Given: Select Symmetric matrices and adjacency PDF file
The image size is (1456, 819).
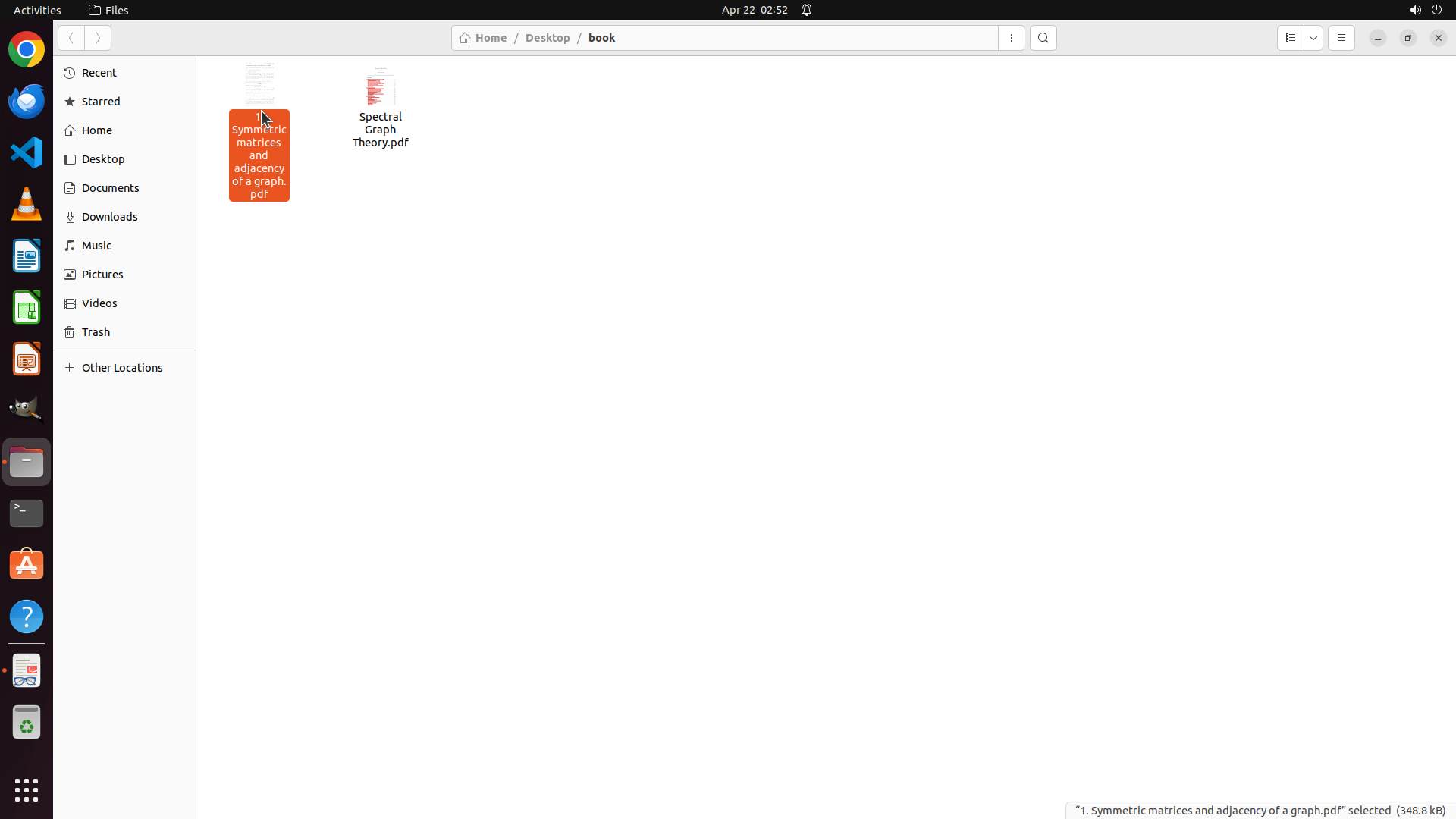Looking at the screenshot, I should click(259, 155).
